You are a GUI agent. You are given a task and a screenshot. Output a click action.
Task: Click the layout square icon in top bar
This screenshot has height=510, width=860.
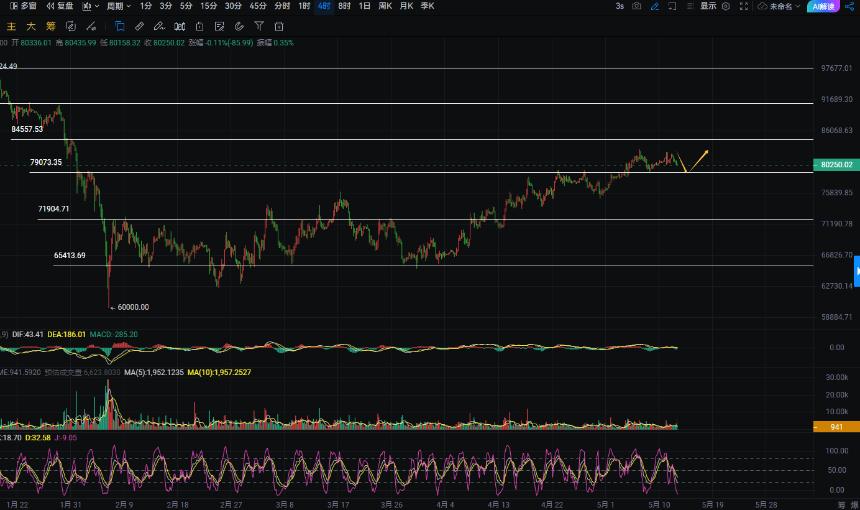tap(672, 6)
